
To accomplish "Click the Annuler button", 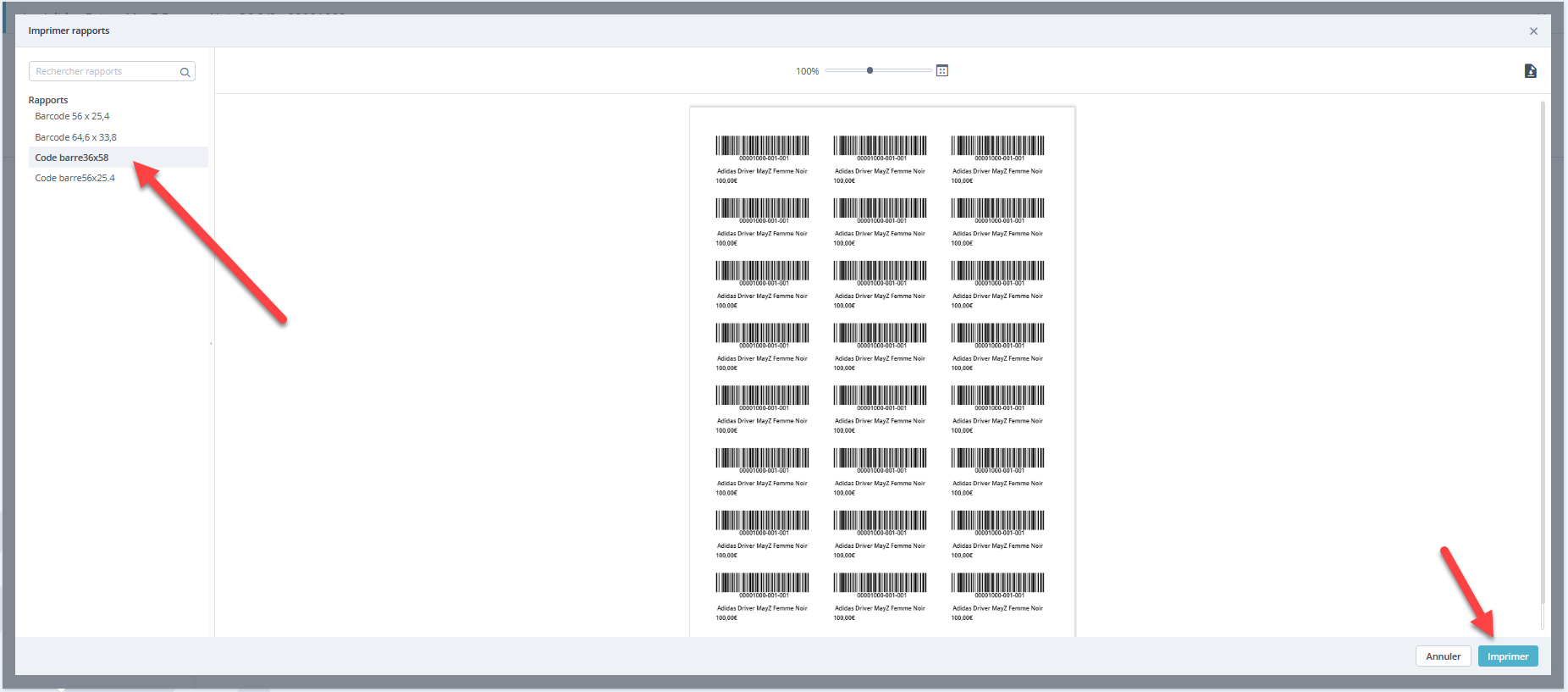I will point(1443,656).
